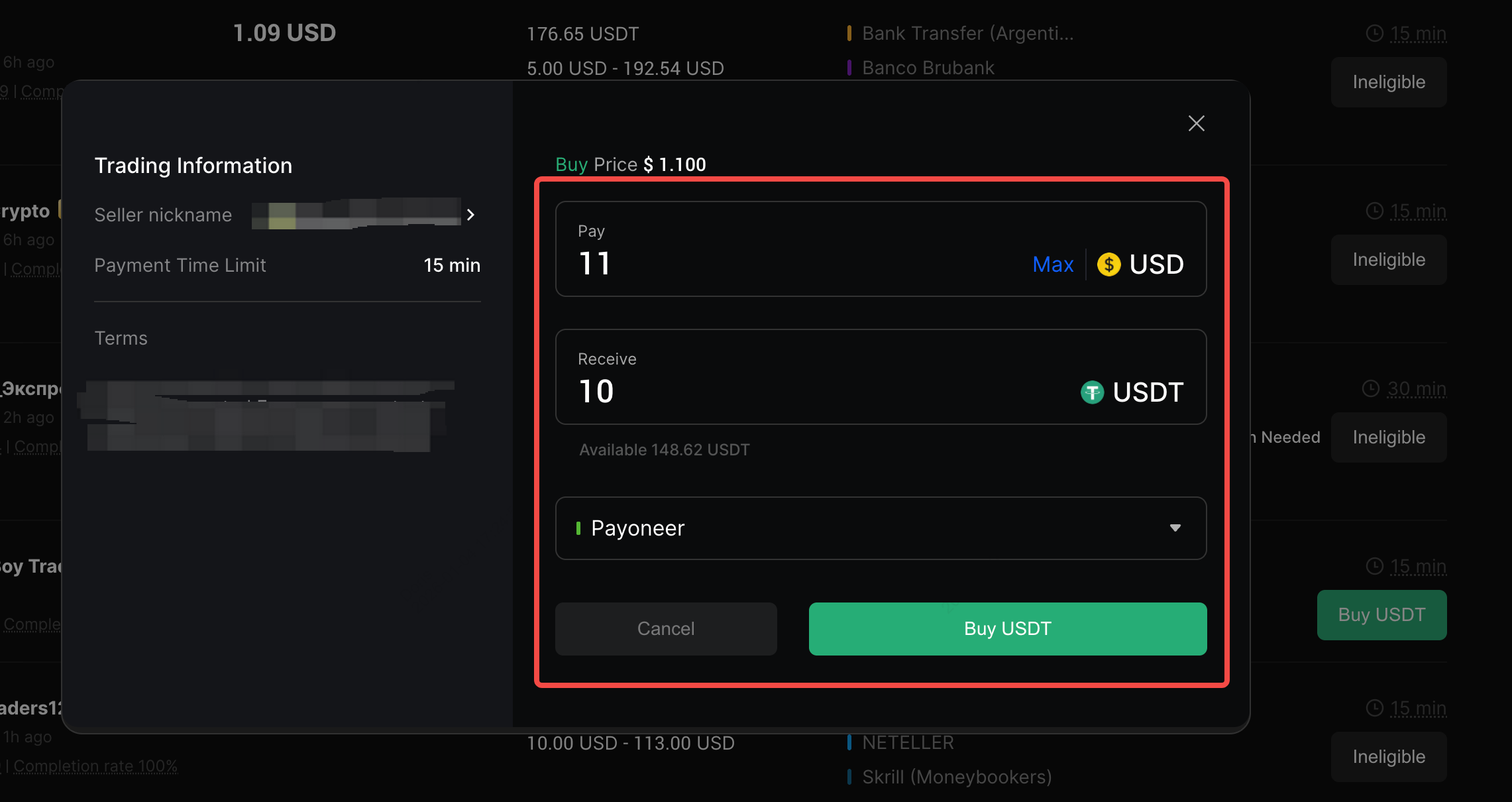Click the Payoneer dropdown arrow
Viewport: 1512px width, 802px height.
(1175, 528)
